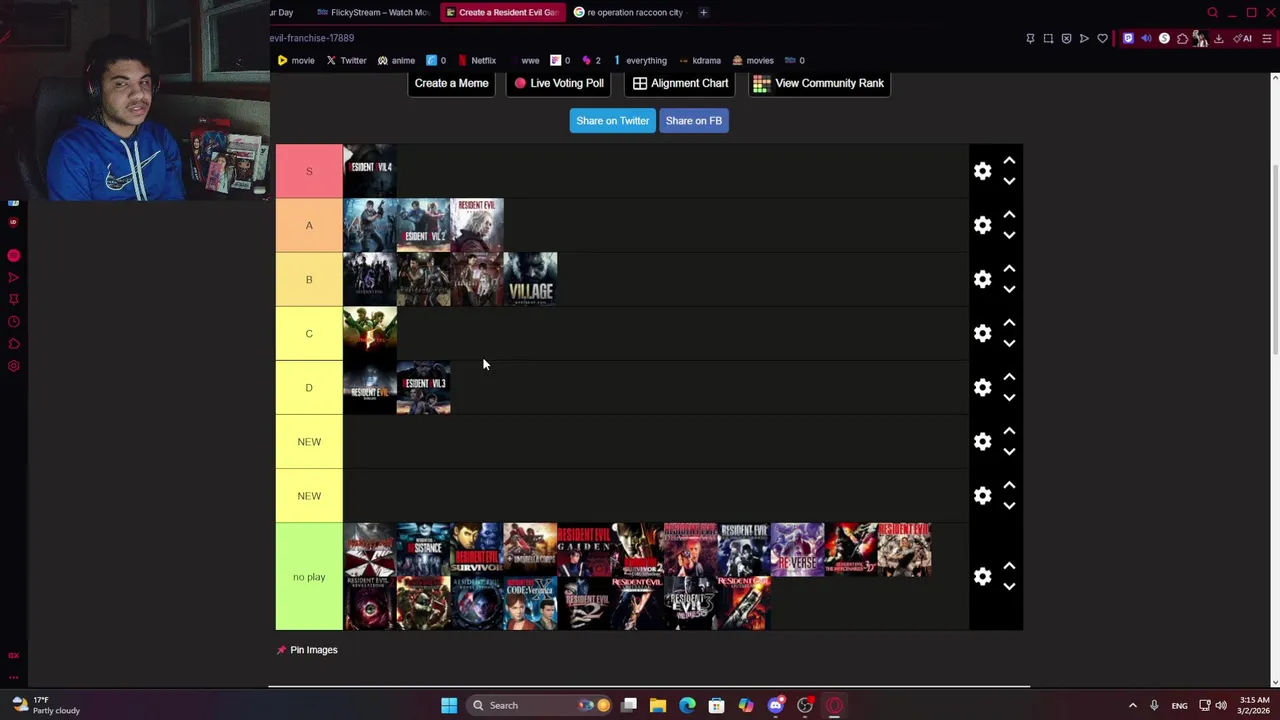Click the Twitch icon in browser toolbar
1280x720 pixels.
click(x=1128, y=38)
